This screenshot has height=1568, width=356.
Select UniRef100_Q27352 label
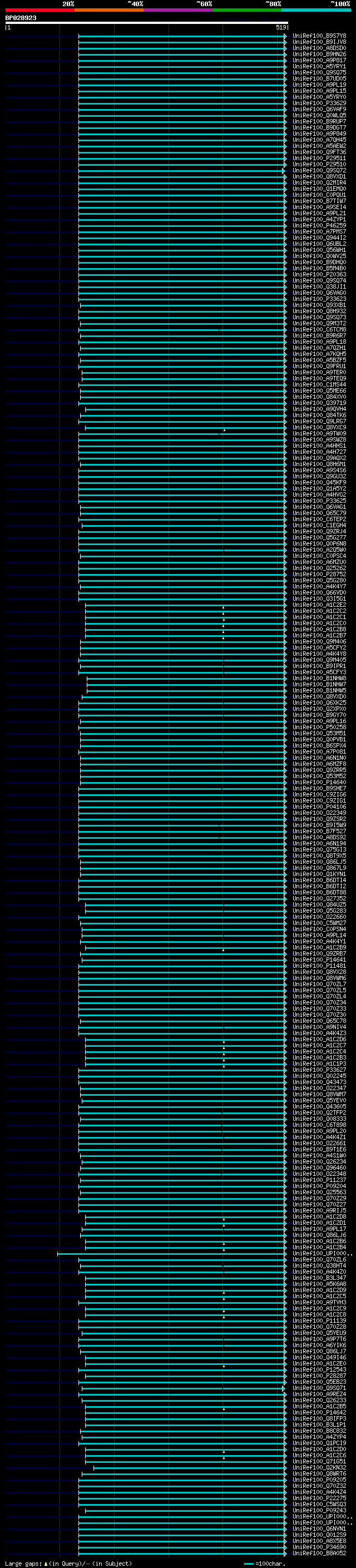tap(319, 898)
